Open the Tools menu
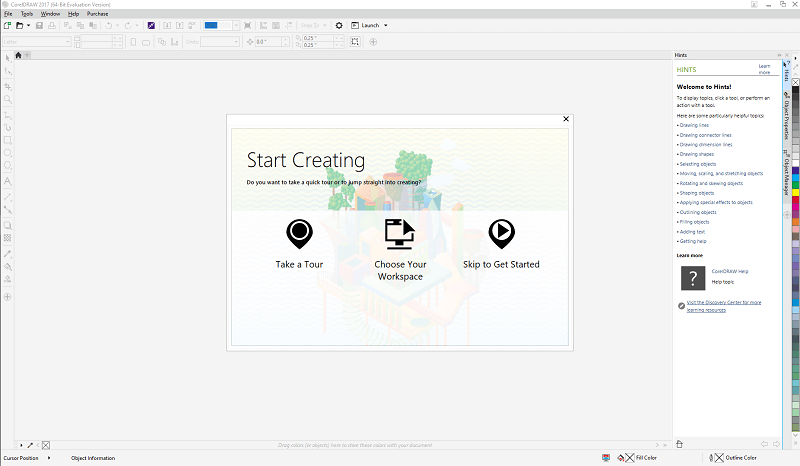 (27, 14)
